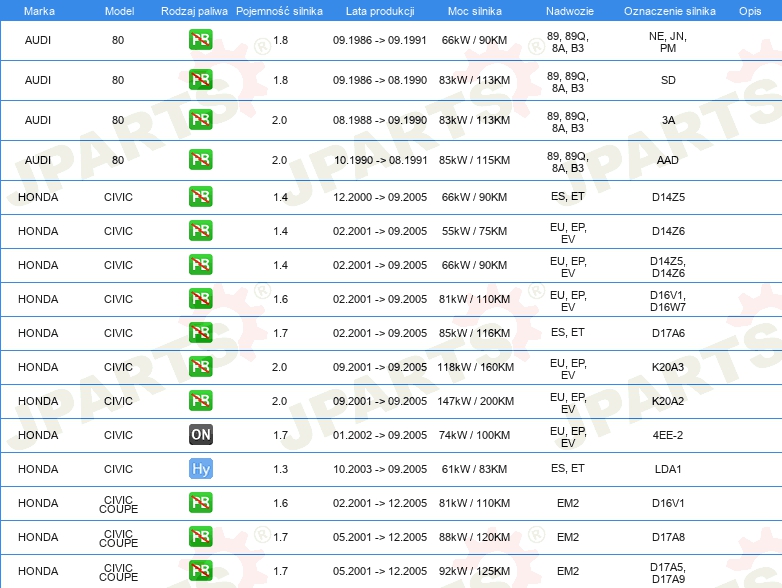Image resolution: width=782 pixels, height=588 pixels.
Task: Select the AAD engine code cell
Action: click(x=668, y=160)
